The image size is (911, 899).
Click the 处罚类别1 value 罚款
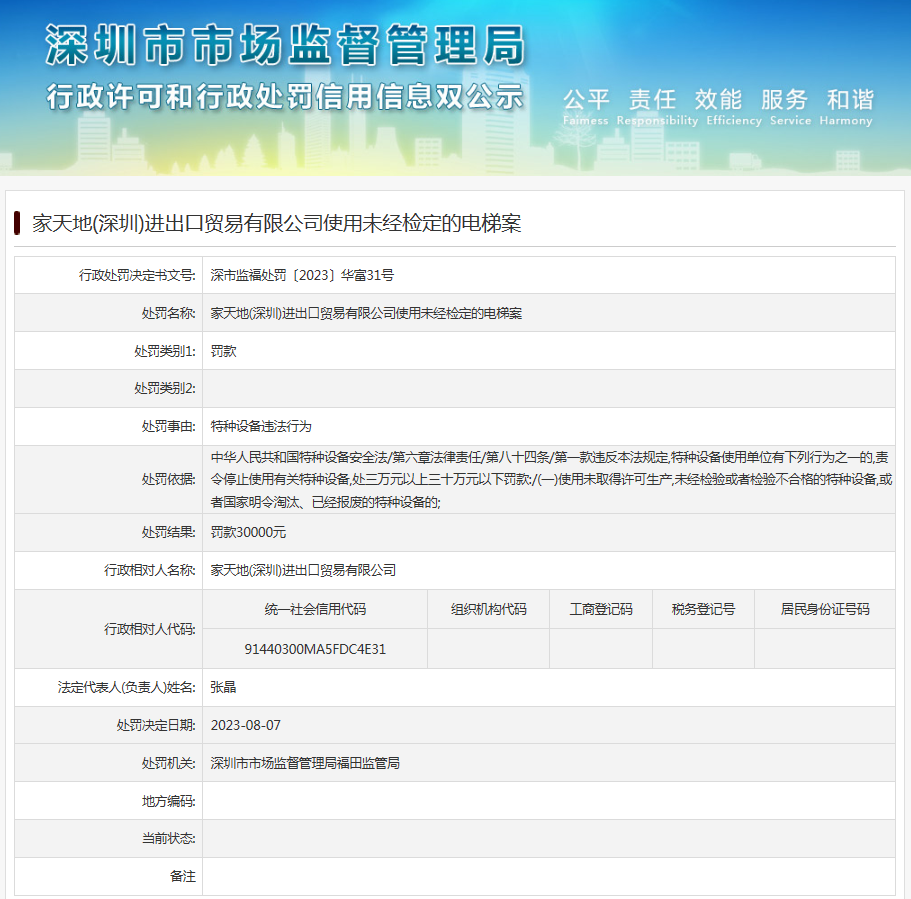(223, 351)
